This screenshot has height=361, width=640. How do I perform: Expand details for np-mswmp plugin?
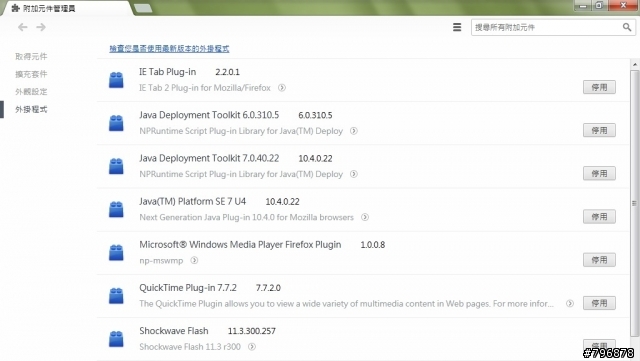coord(194,260)
